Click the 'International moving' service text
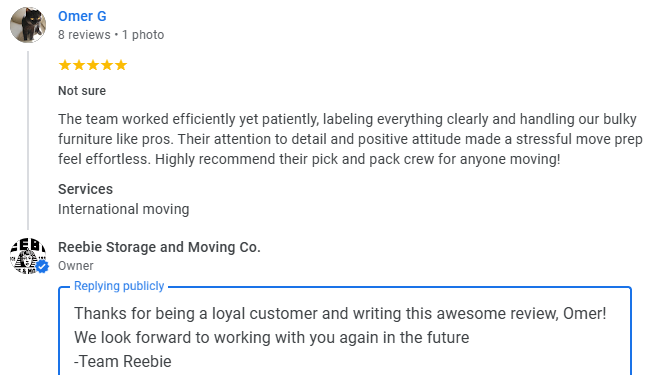This screenshot has width=652, height=375. [x=123, y=209]
